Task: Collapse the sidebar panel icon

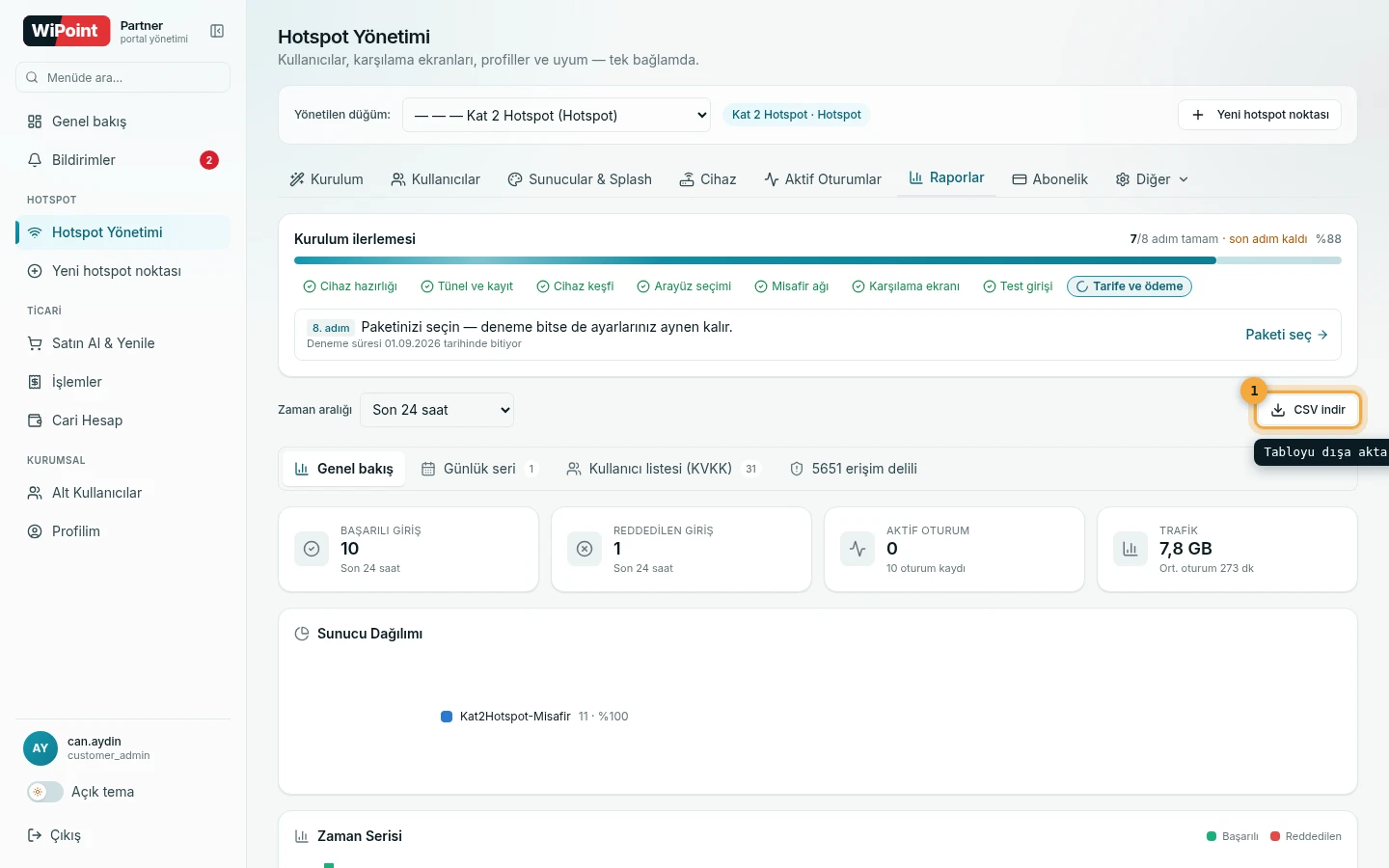Action: (217, 31)
